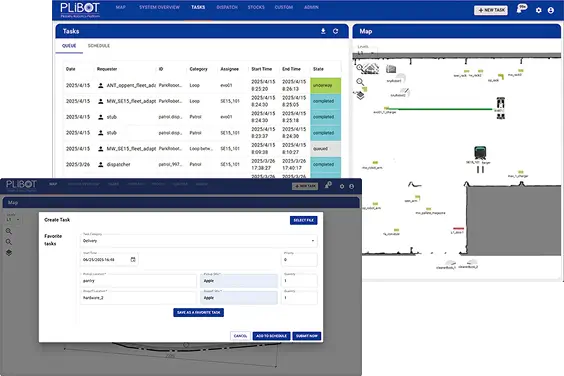Focus the pickup Quantity field
The image size is (564, 376).
point(299,281)
